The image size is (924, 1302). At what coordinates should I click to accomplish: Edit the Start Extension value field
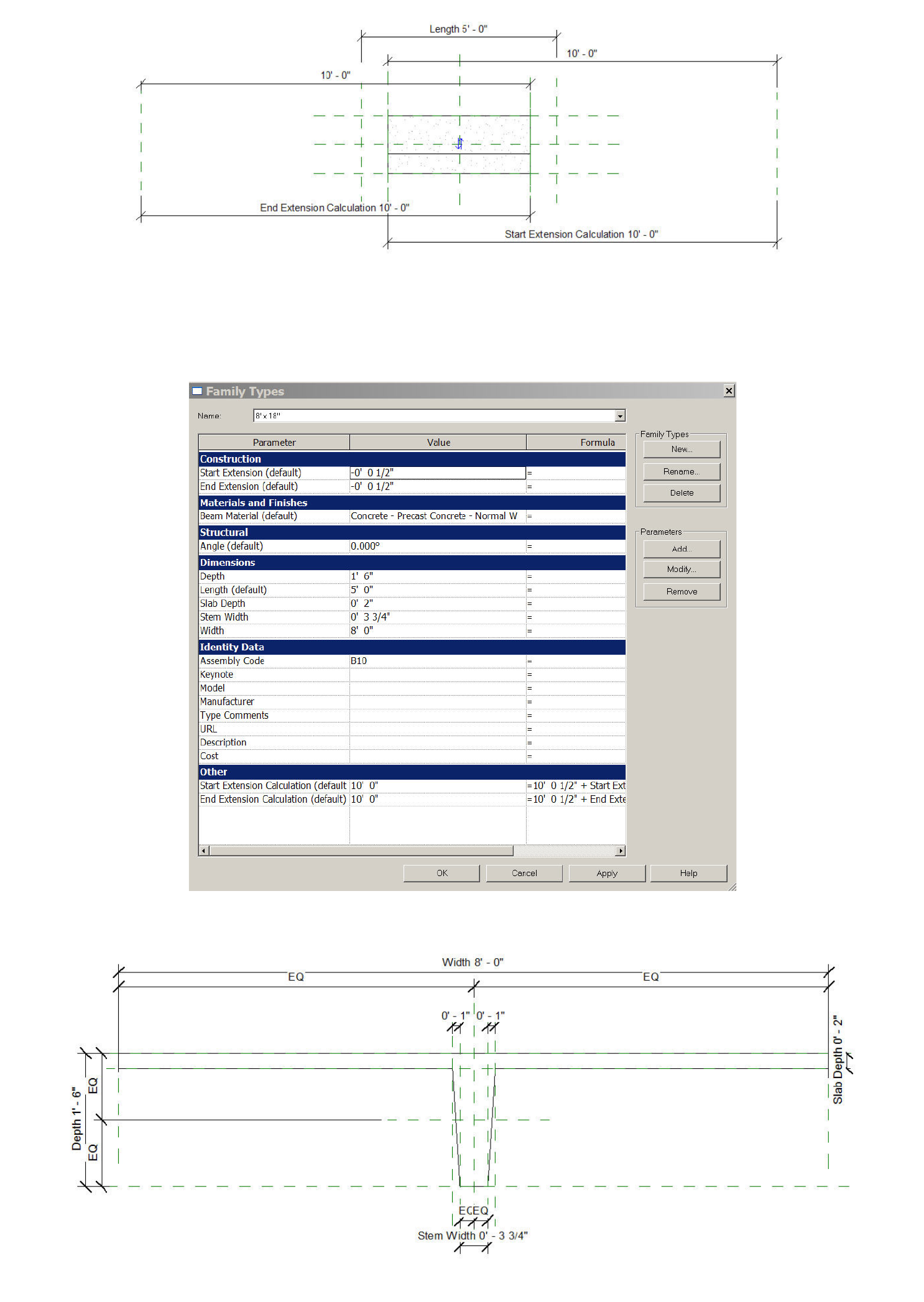[x=438, y=473]
